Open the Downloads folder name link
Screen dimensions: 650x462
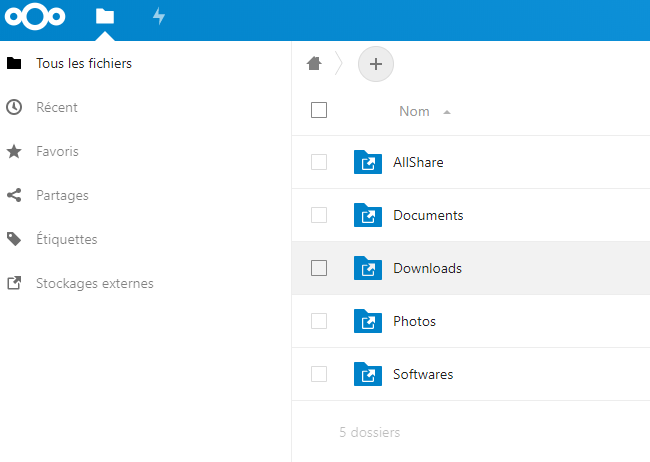coord(427,268)
